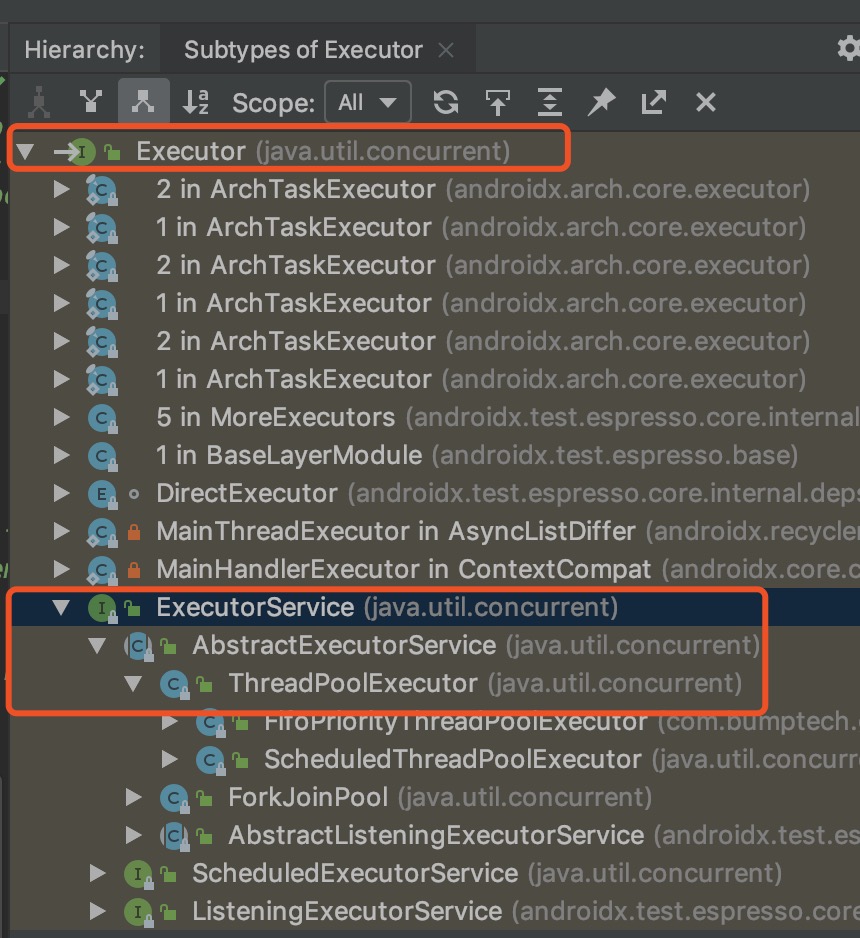Click the Expand All toolbar icon
Image resolution: width=860 pixels, height=938 pixels.
550,102
